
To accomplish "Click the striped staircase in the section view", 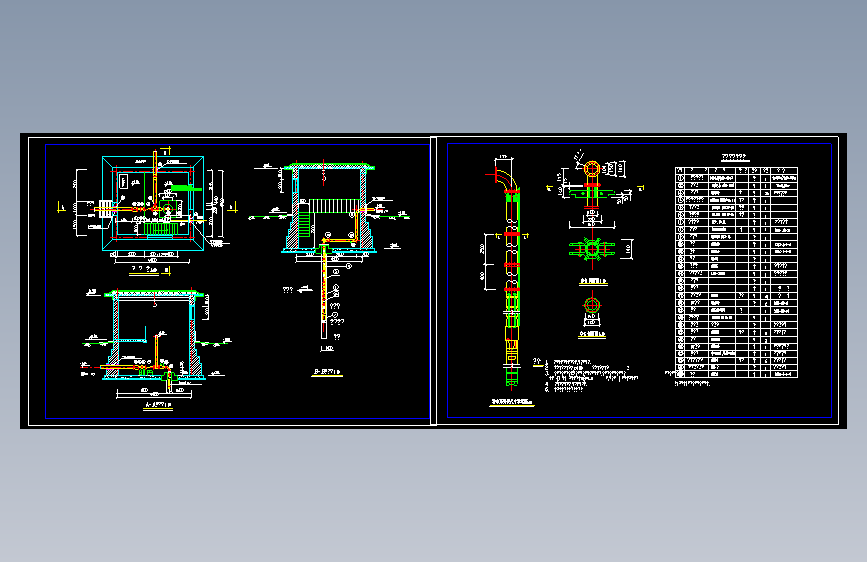I will tap(333, 206).
